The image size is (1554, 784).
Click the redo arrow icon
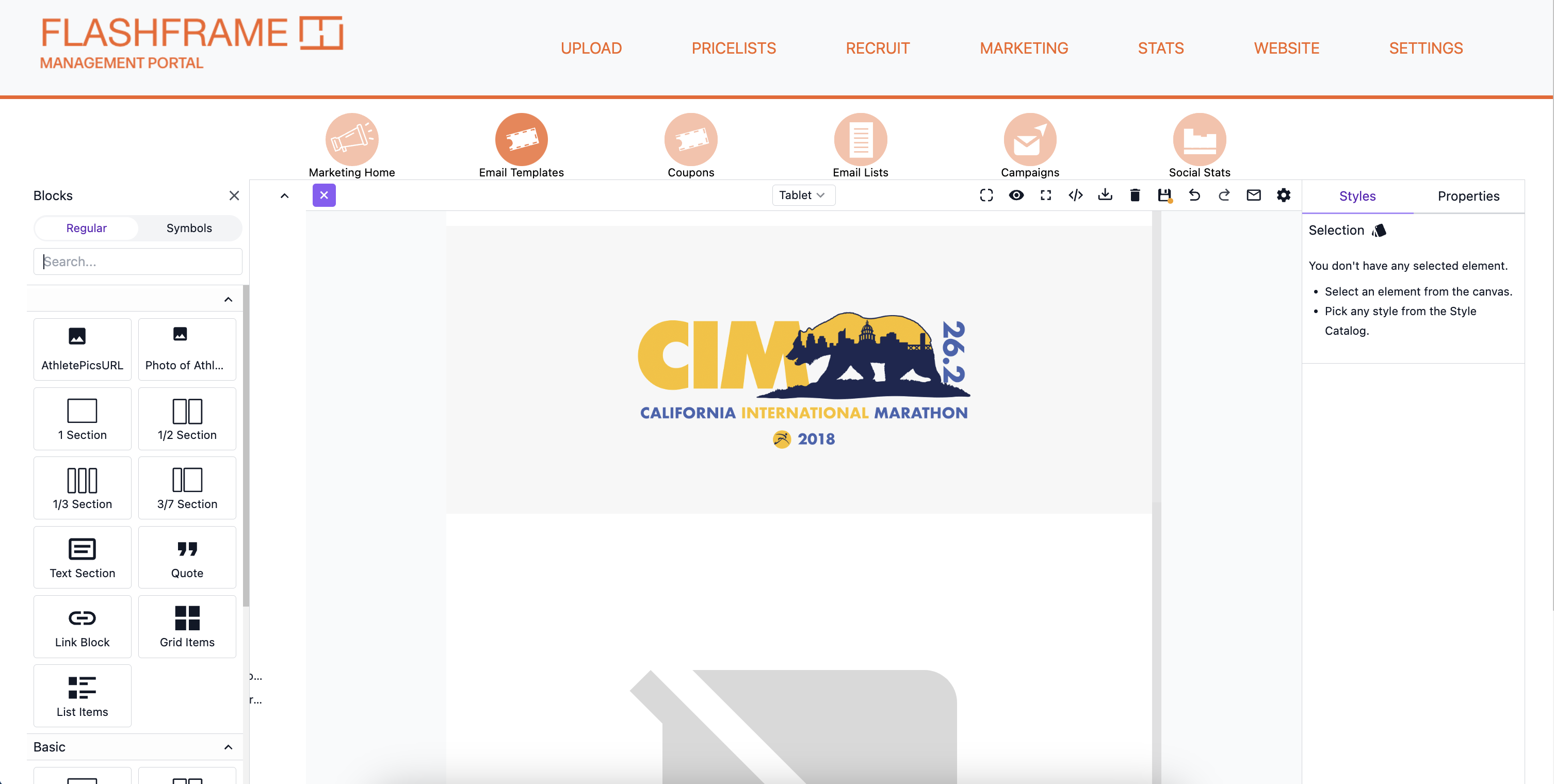(x=1224, y=195)
